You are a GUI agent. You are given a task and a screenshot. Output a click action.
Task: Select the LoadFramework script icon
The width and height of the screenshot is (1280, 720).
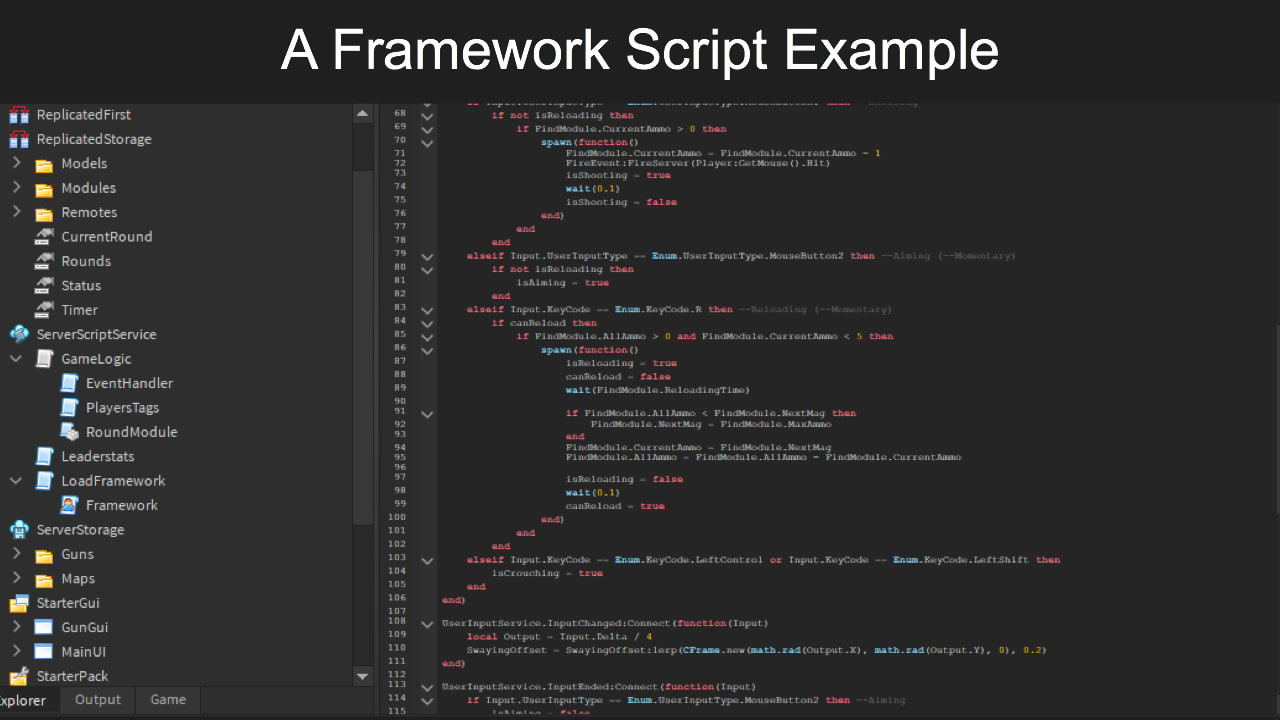coord(44,481)
